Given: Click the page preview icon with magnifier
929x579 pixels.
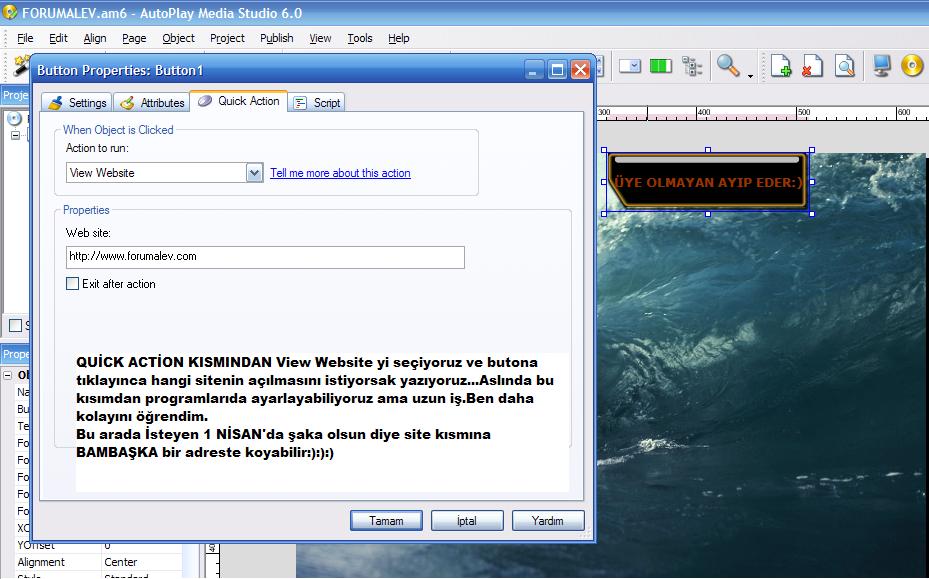Looking at the screenshot, I should (x=844, y=66).
